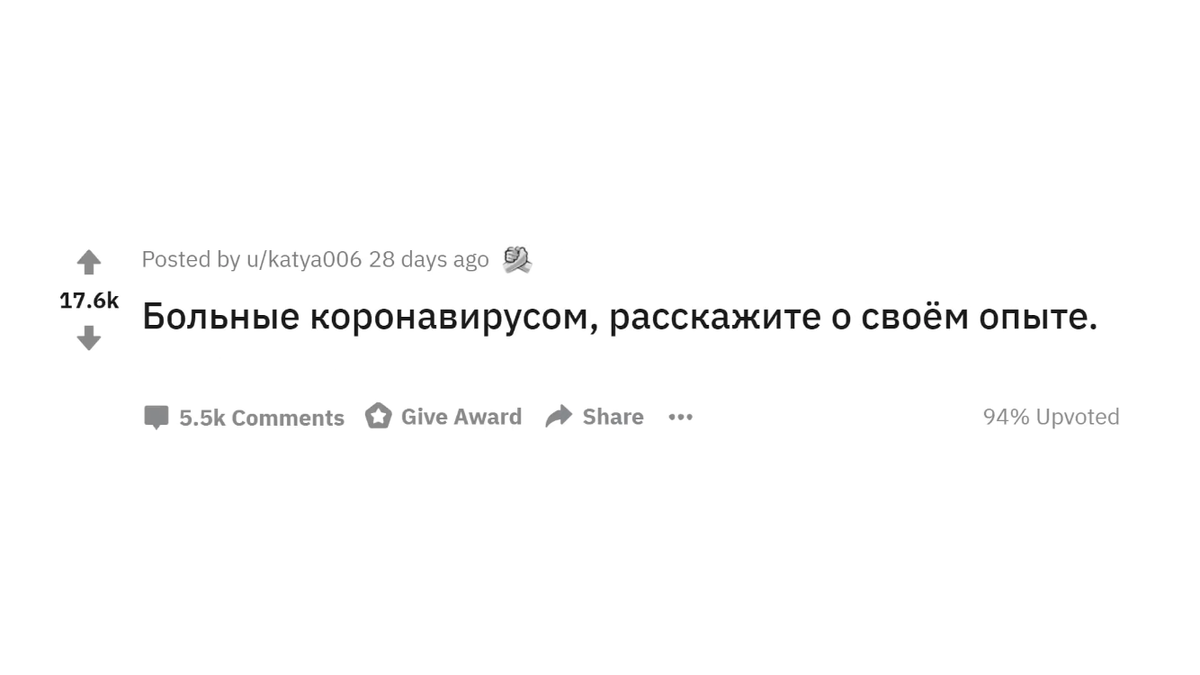Click the comments speech bubble icon
The height and width of the screenshot is (675, 1200).
tap(156, 417)
